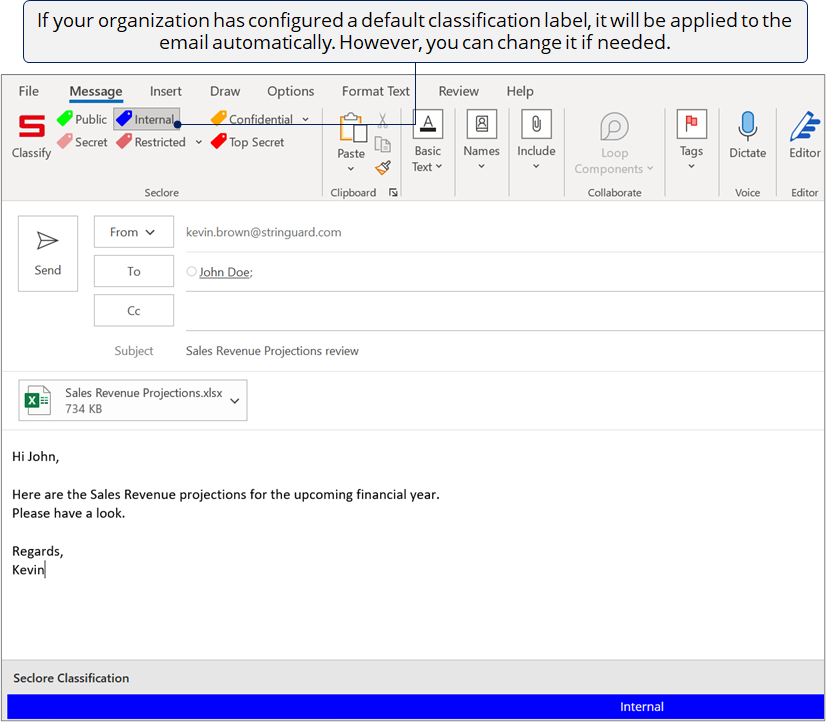Open the Sales Revenue Projections.xlsx attachment menu
The height and width of the screenshot is (722, 826).
point(235,401)
